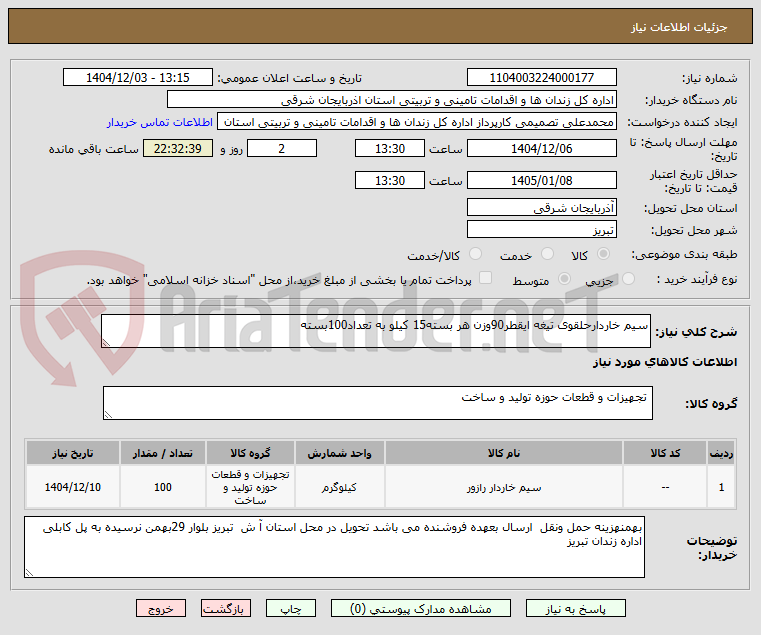Click the چاپ print button

[291, 608]
